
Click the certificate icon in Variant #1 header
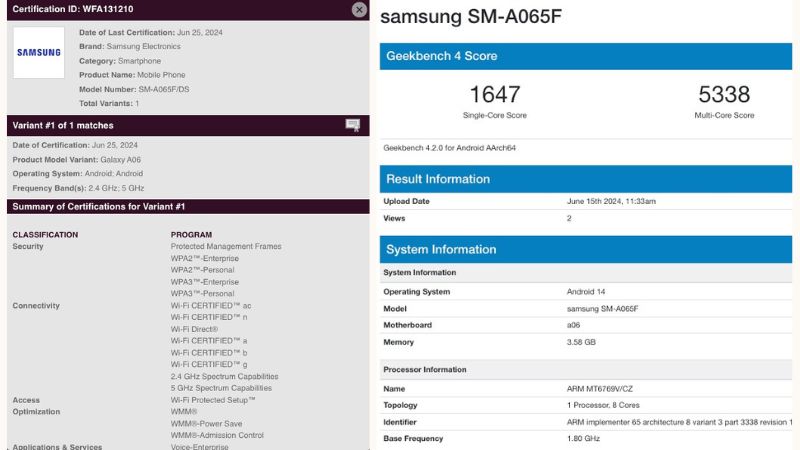(x=352, y=125)
